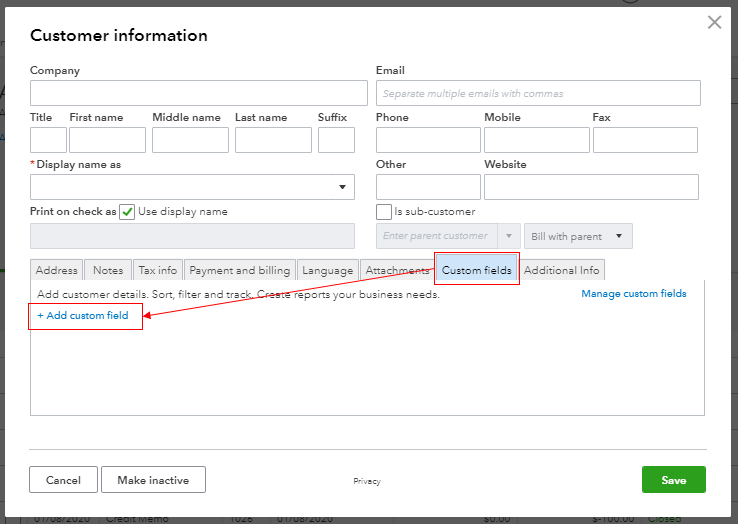Screen dimensions: 738x524
Task: Open the Tax info tab
Action: click(x=158, y=270)
